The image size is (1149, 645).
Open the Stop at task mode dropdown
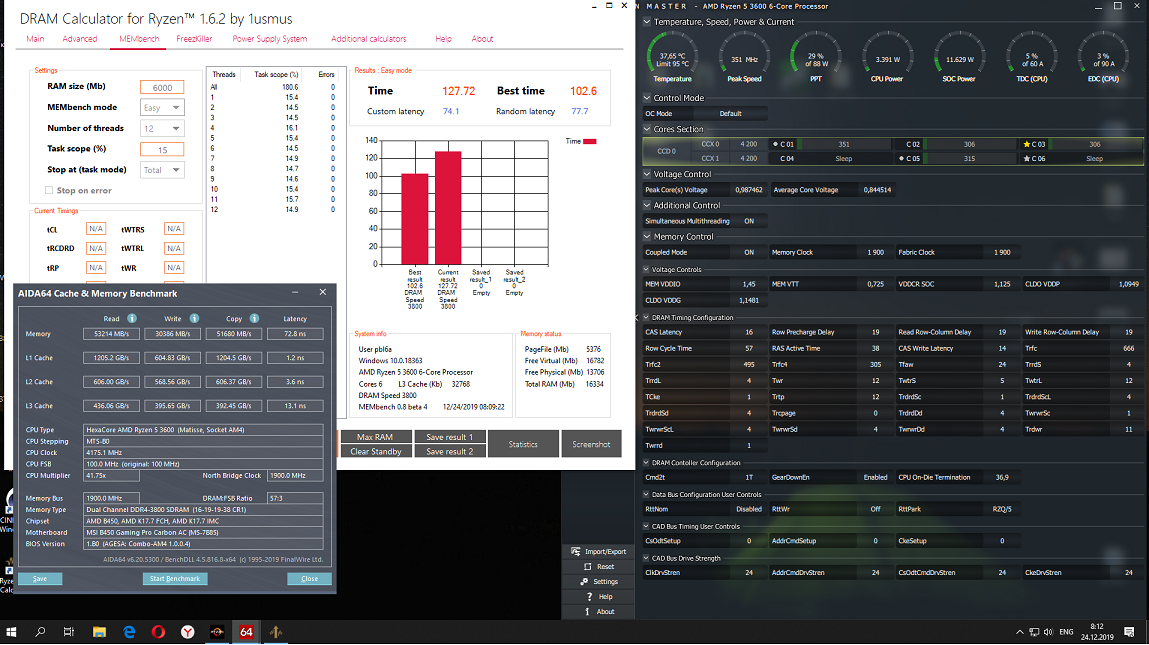point(162,170)
